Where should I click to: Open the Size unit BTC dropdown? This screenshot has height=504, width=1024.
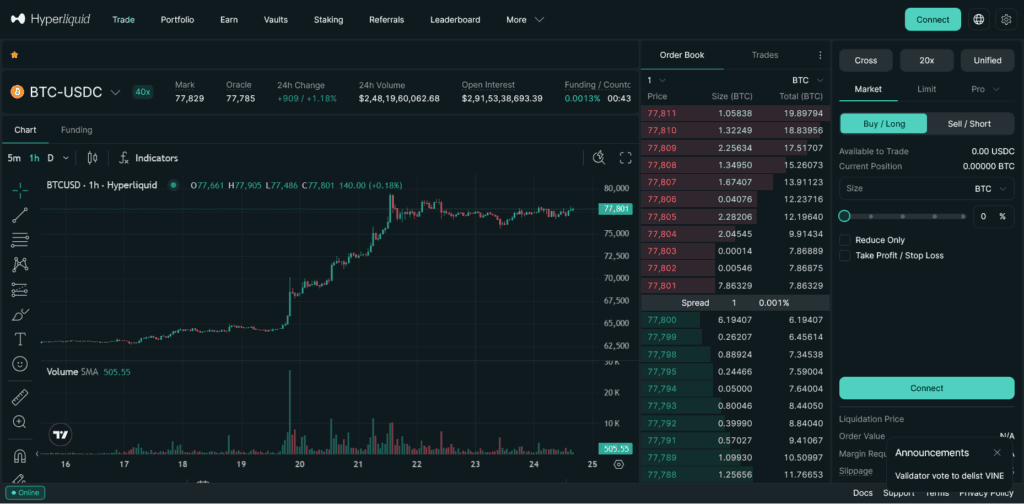click(992, 189)
